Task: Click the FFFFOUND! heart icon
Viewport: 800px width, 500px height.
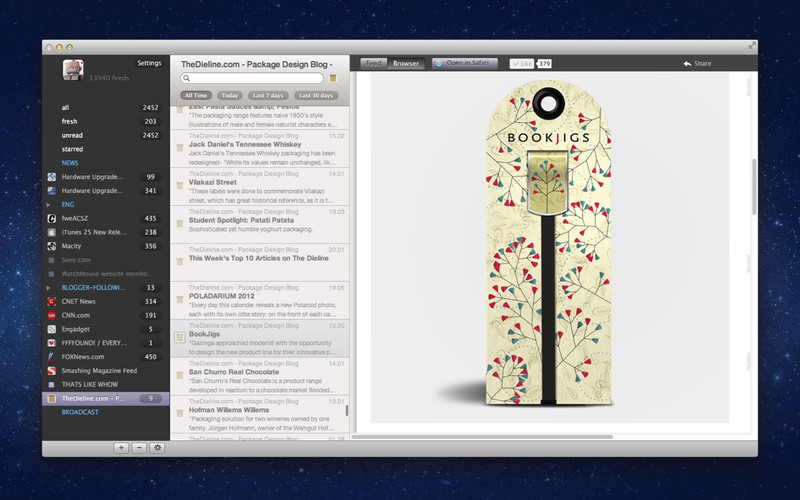Action: pyautogui.click(x=52, y=343)
